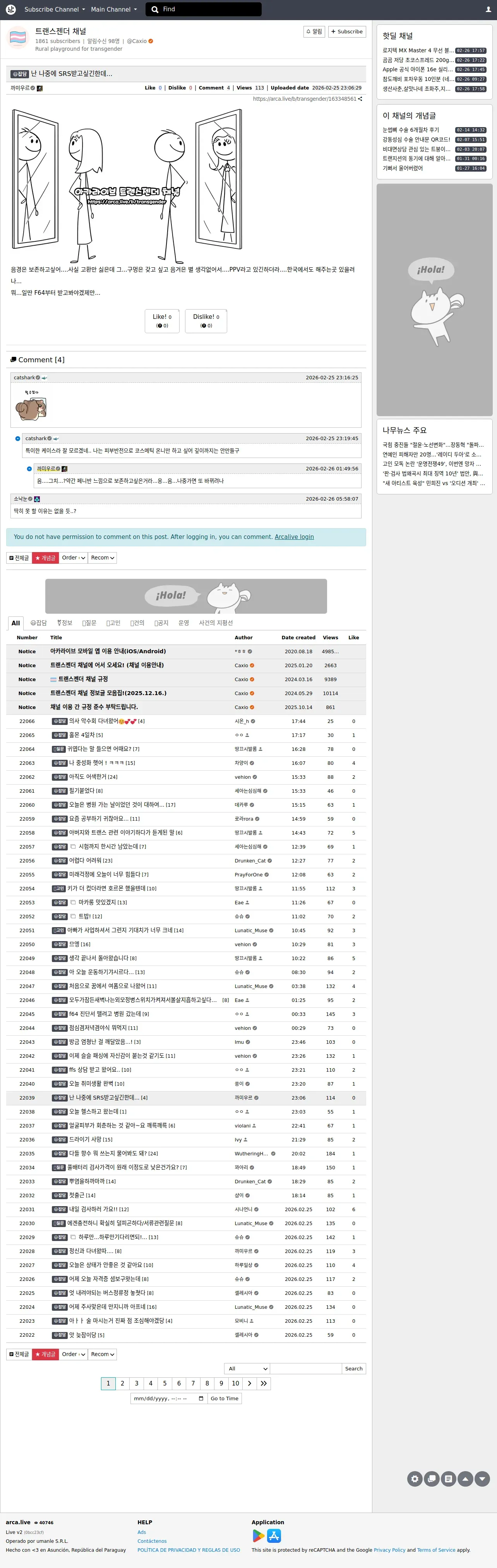Open the Ads footer link
Viewport: 497px width, 1568px height.
[x=142, y=1532]
